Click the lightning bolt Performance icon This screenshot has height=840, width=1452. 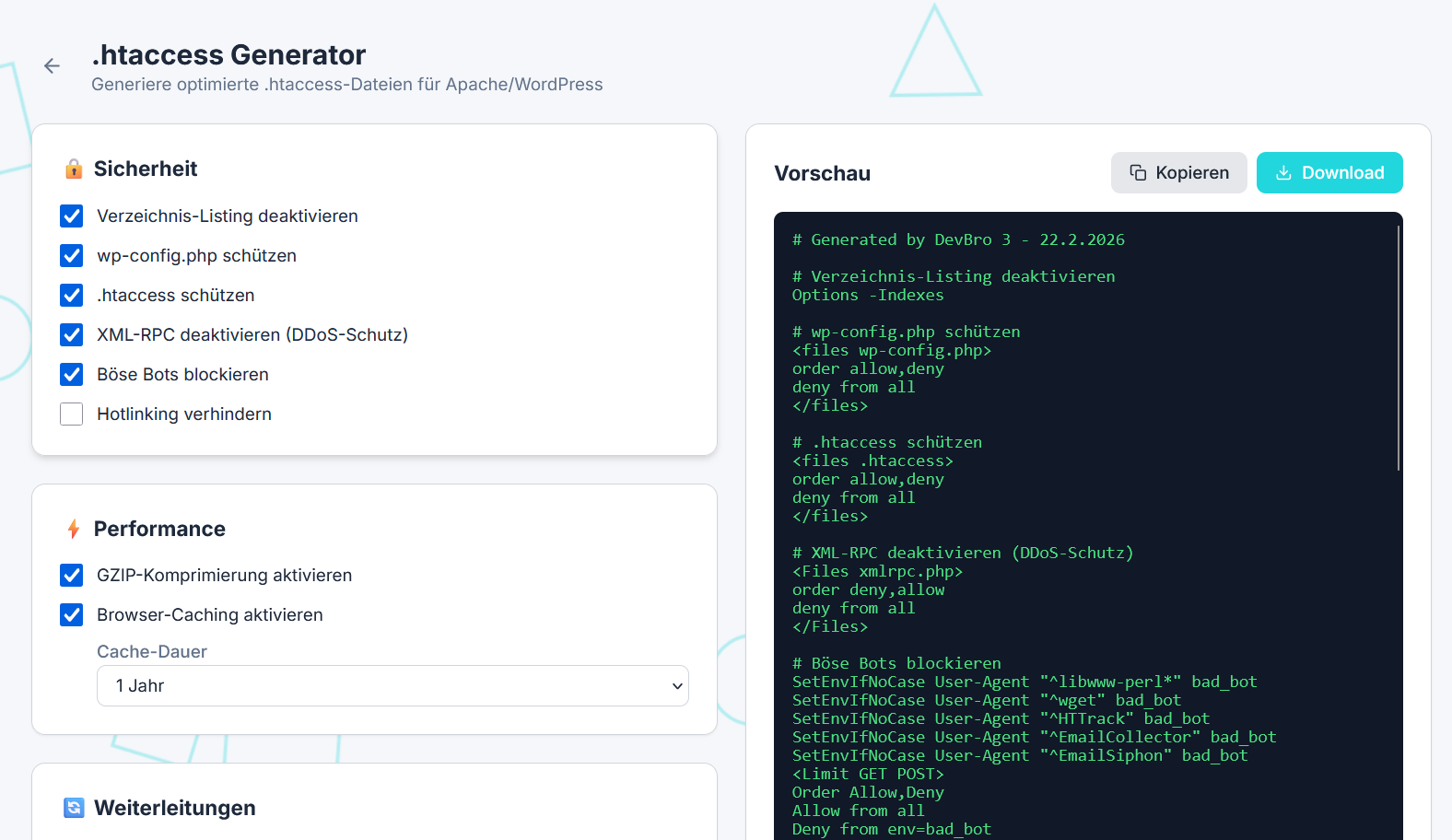74,529
